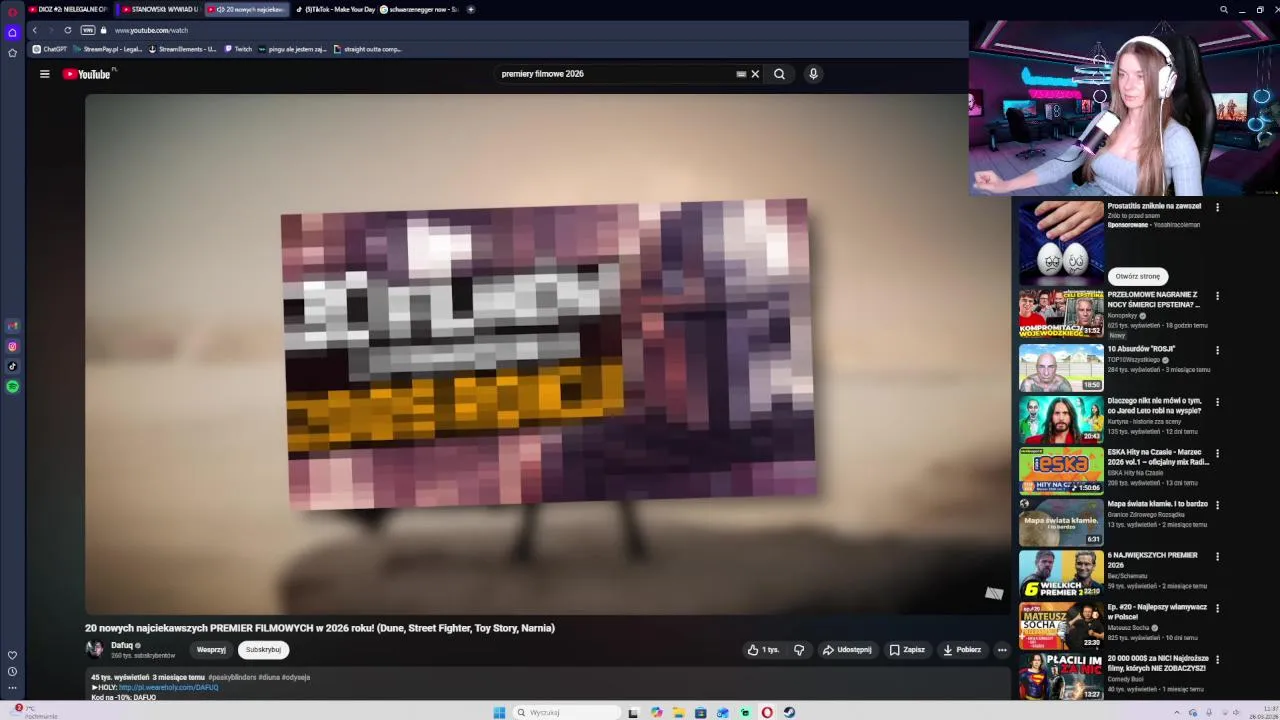
Task: Open options for Jared Leto video
Action: click(1217, 402)
